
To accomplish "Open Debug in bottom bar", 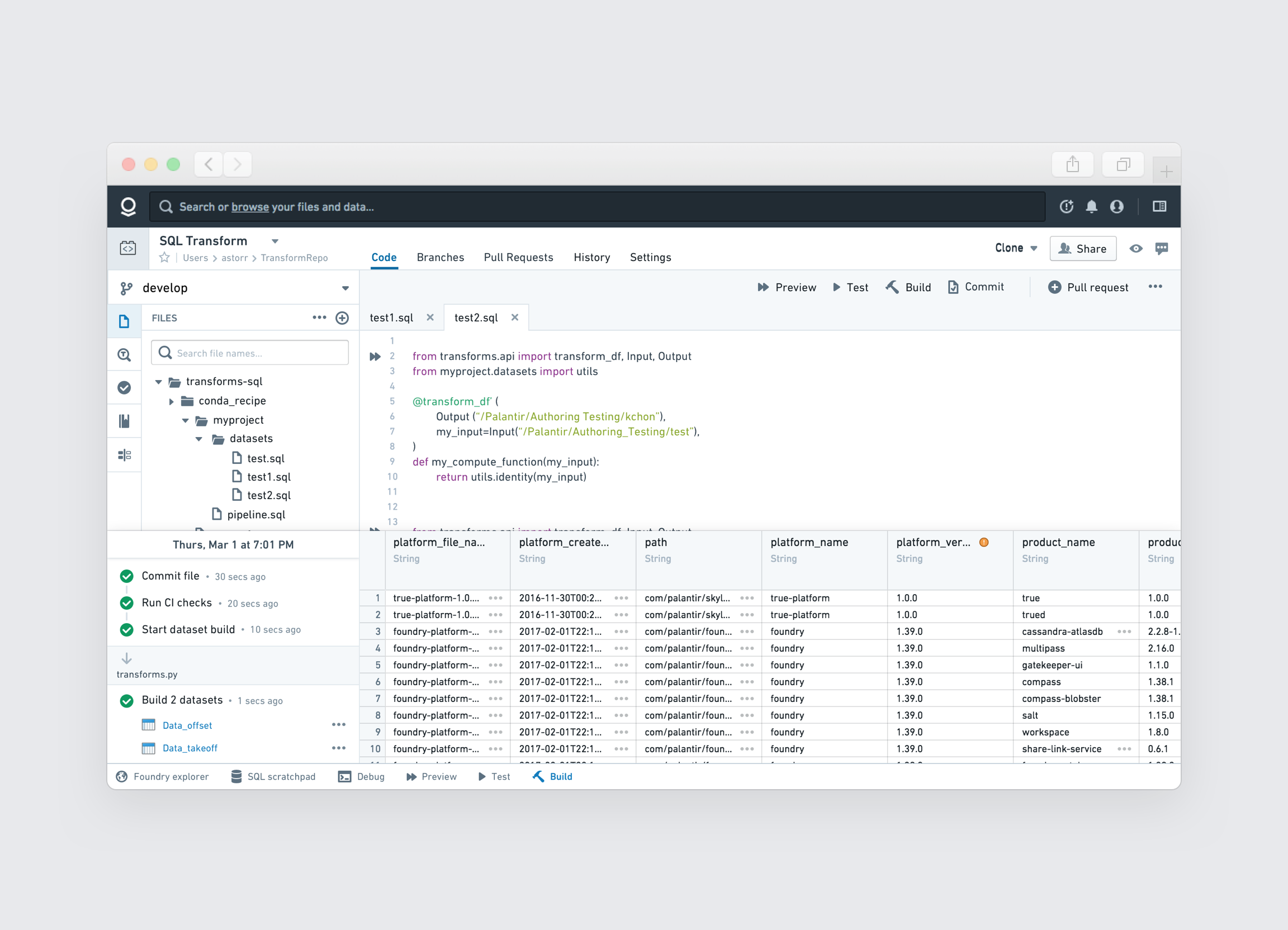I will [x=361, y=777].
